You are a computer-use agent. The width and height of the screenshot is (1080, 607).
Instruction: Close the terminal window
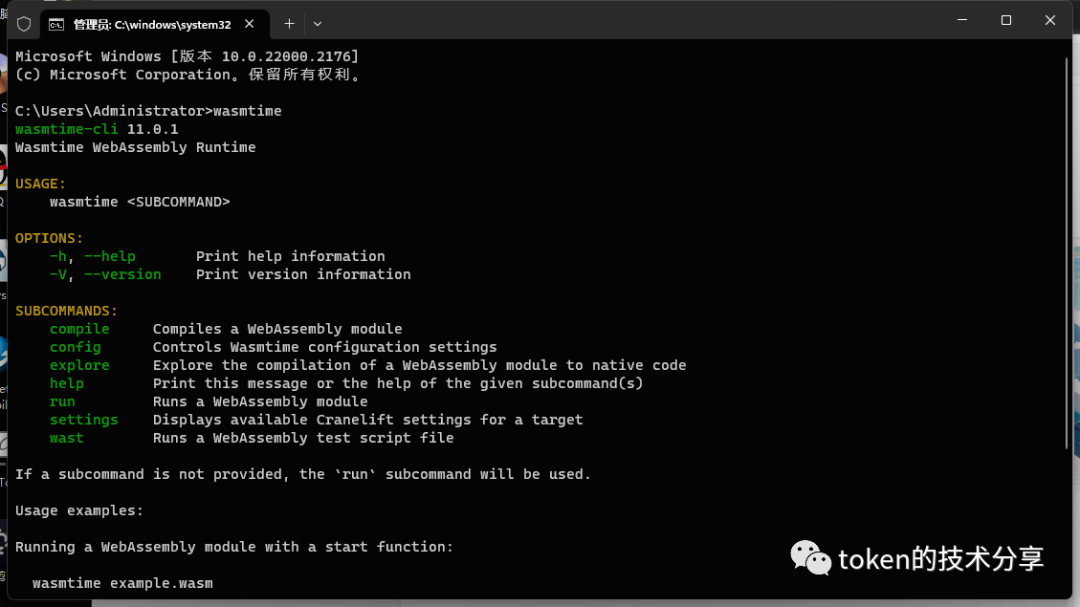click(1050, 20)
